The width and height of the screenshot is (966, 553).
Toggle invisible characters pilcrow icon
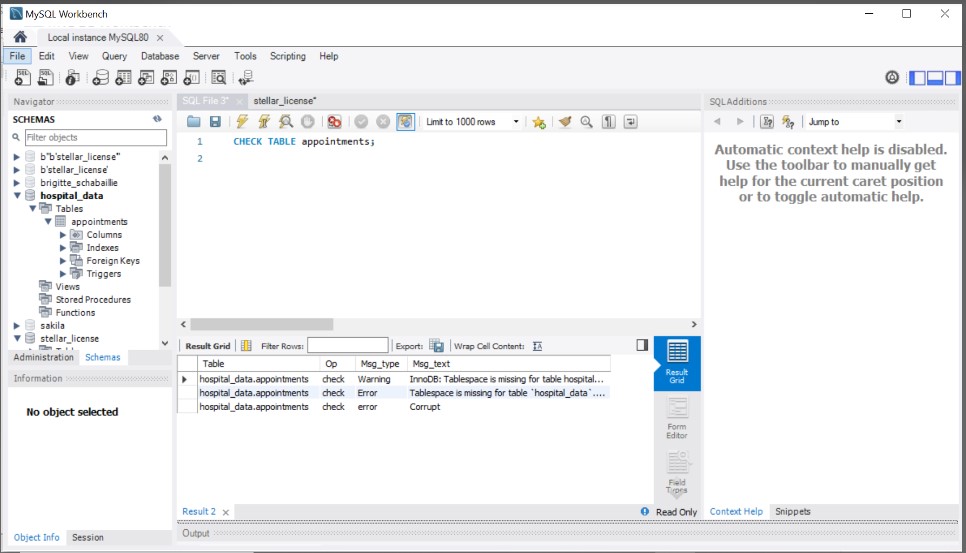[x=609, y=122]
